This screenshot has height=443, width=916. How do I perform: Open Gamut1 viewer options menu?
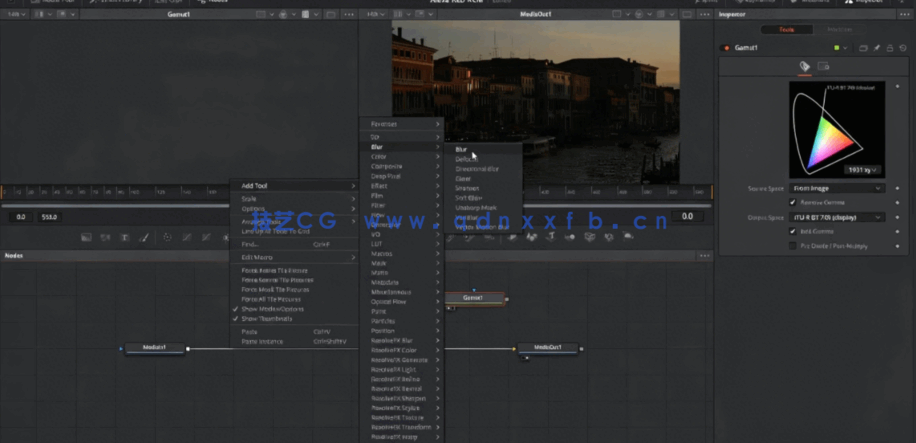pos(348,14)
